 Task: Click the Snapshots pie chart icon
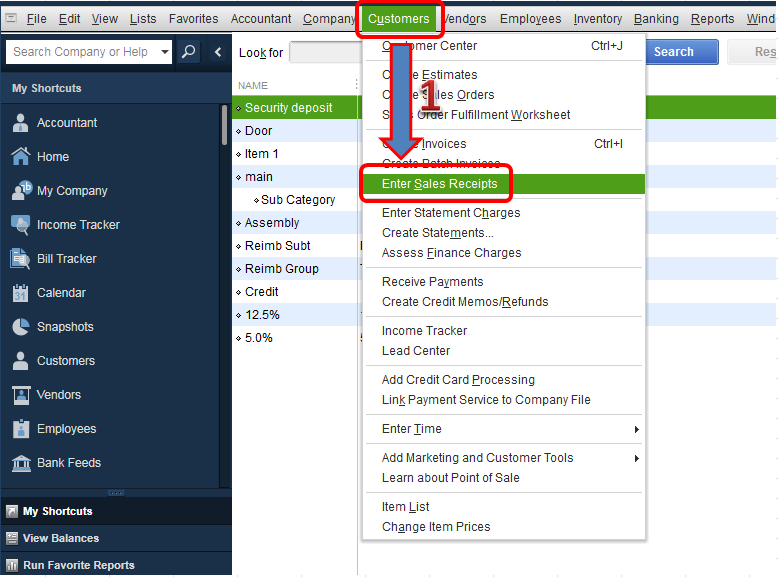point(20,326)
